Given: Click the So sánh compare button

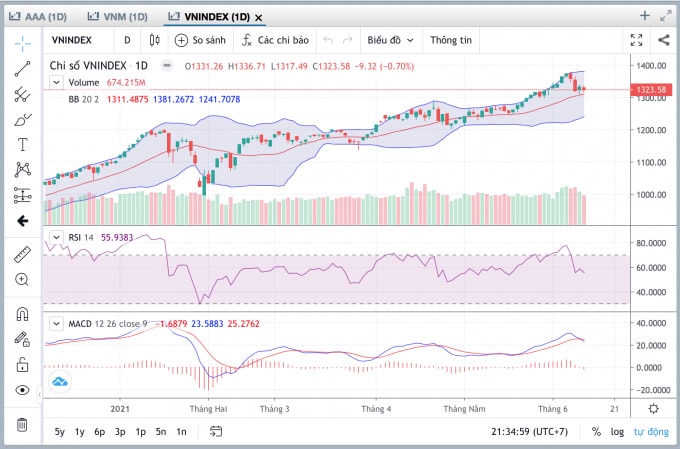Looking at the screenshot, I should (200, 40).
